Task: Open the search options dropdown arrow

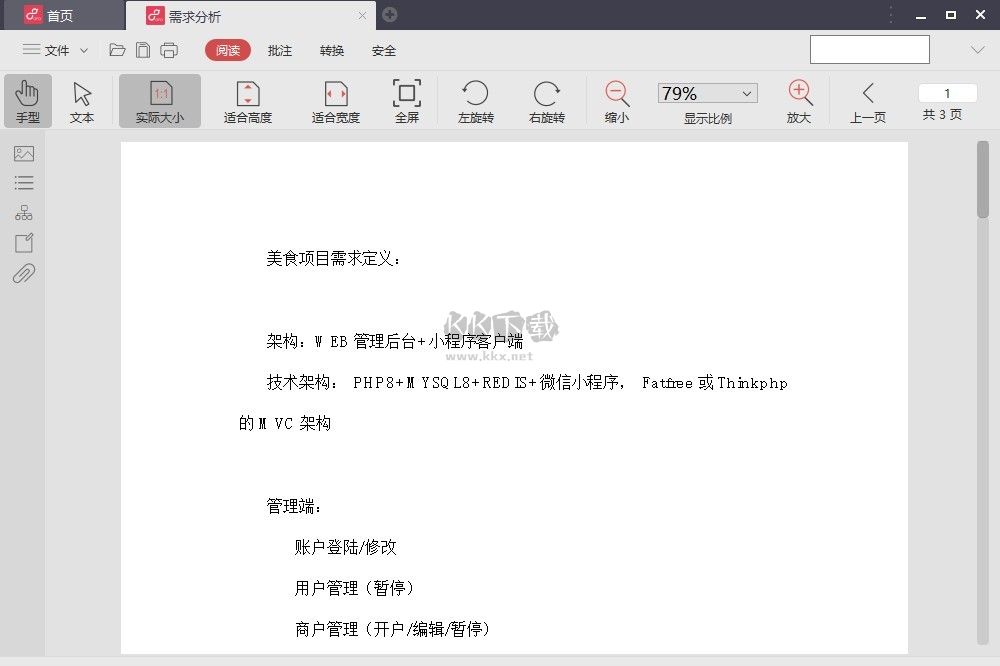Action: (x=977, y=49)
